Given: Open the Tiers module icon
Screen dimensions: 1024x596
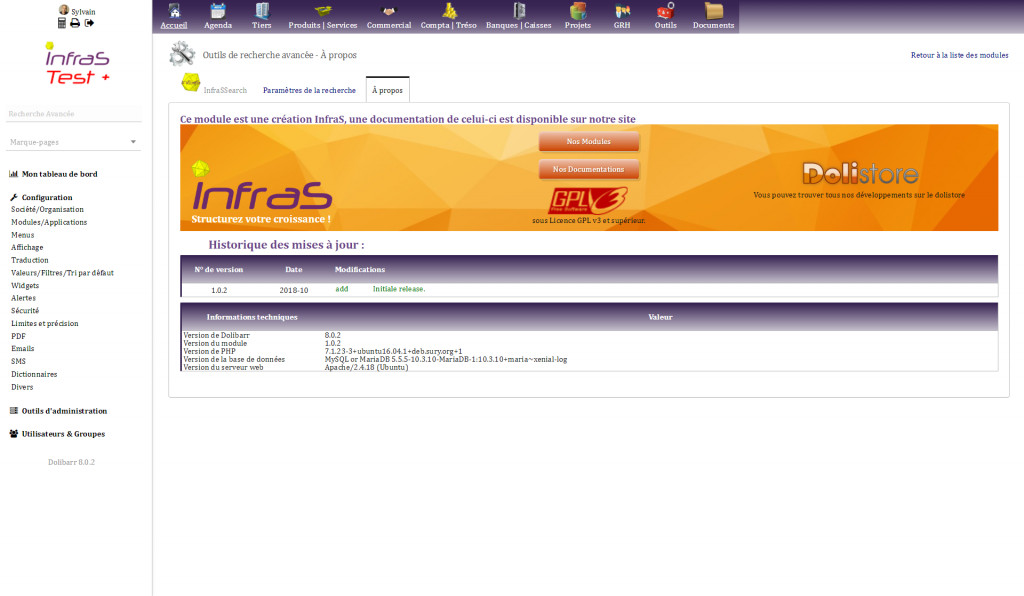Looking at the screenshot, I should click(x=261, y=10).
